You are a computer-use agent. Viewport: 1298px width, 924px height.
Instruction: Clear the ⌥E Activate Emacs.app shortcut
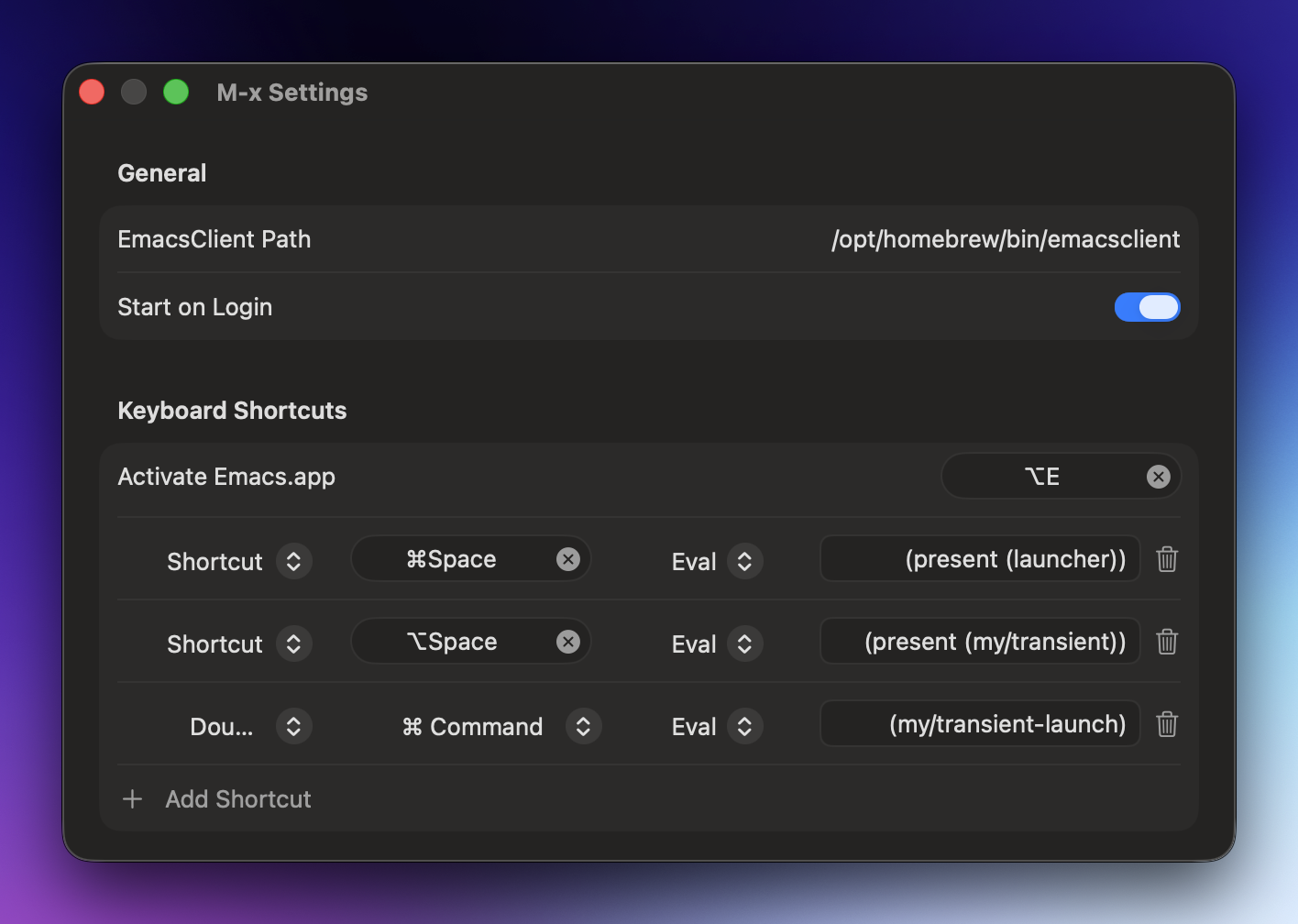point(1159,477)
